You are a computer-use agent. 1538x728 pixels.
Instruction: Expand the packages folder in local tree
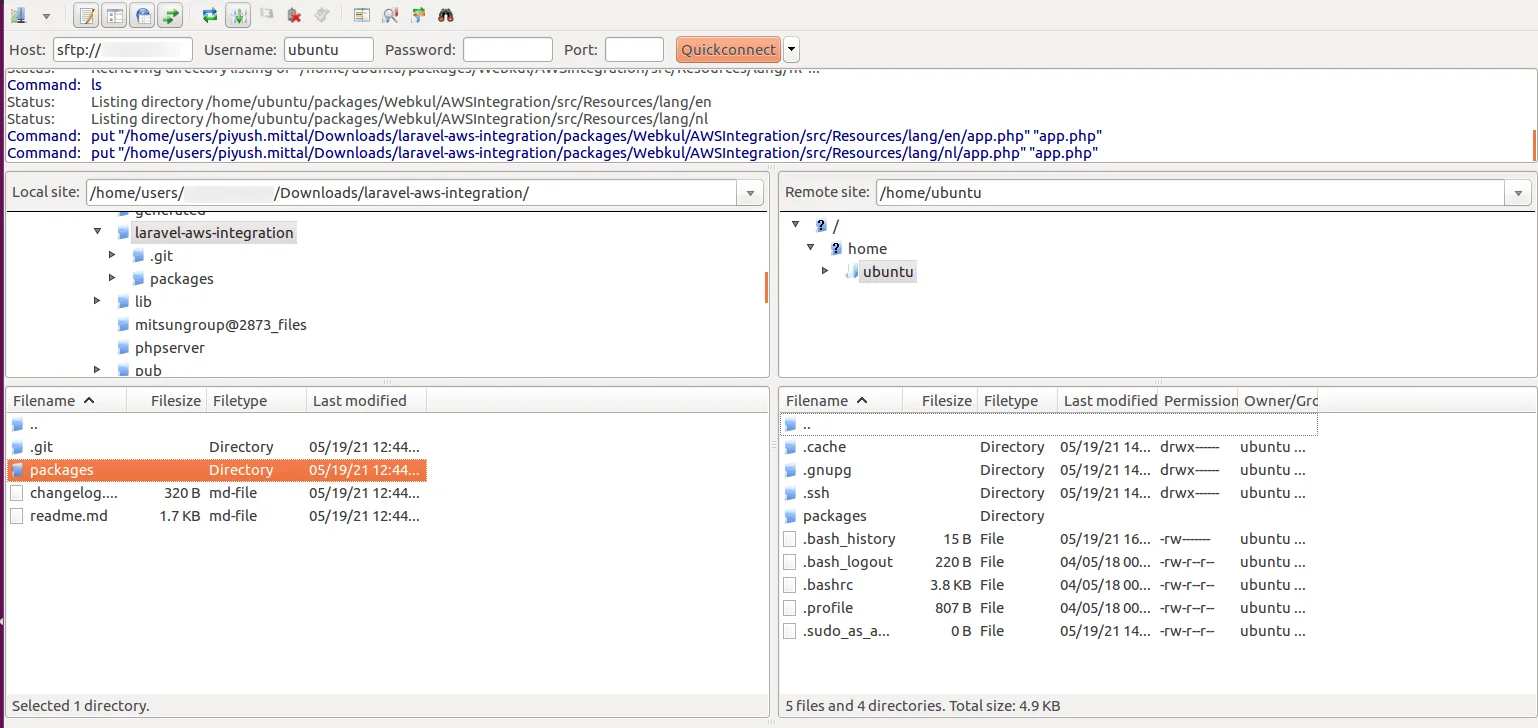tap(113, 278)
